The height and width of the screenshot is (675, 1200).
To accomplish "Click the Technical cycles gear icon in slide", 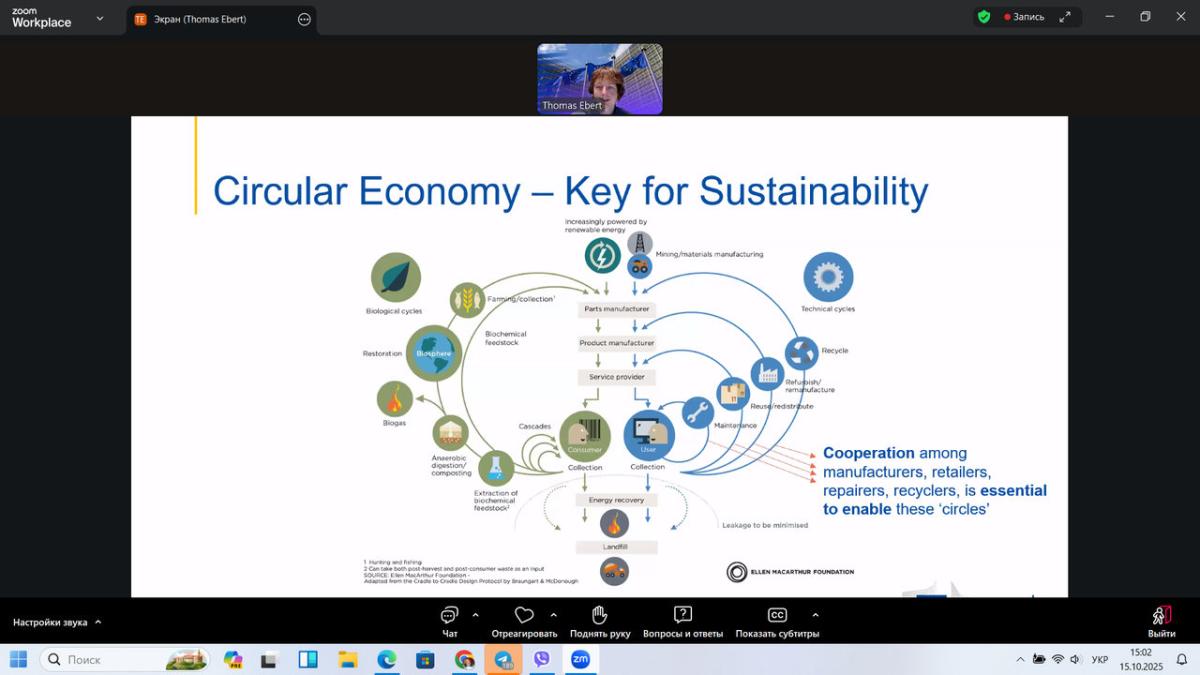I will [828, 277].
